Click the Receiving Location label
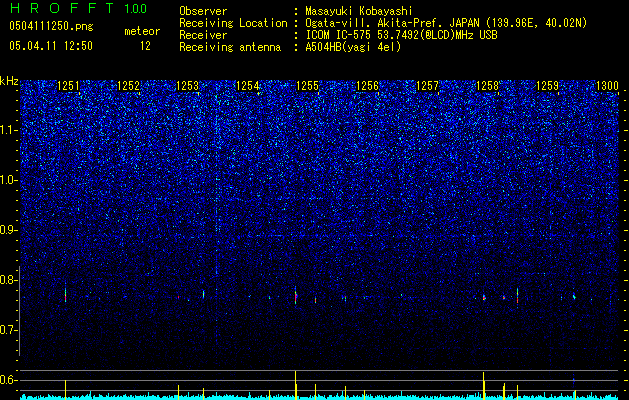 [x=233, y=23]
